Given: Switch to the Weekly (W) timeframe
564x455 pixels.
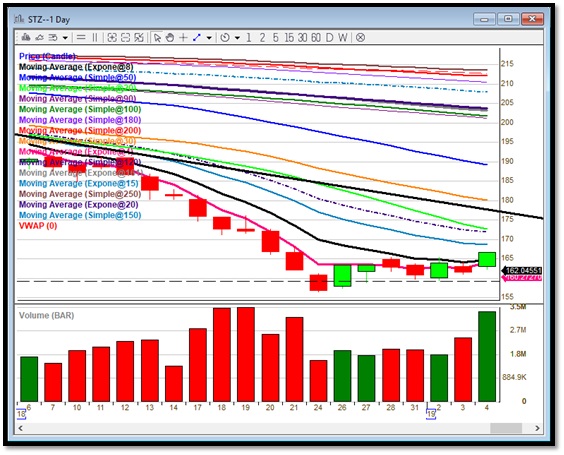Looking at the screenshot, I should point(343,37).
